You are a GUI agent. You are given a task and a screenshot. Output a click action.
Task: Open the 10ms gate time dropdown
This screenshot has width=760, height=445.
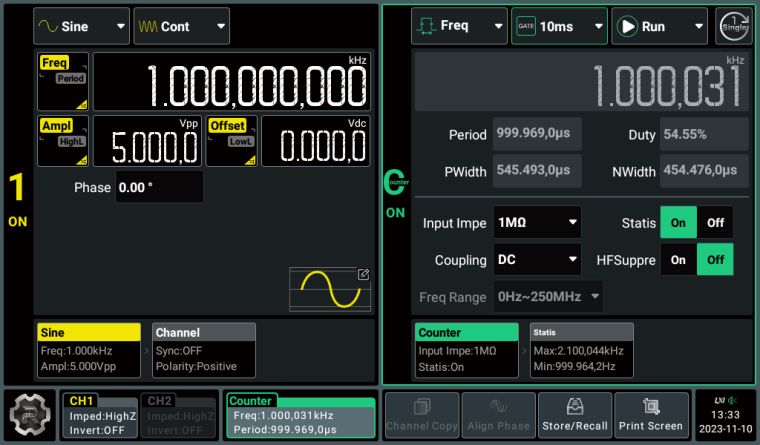click(558, 27)
